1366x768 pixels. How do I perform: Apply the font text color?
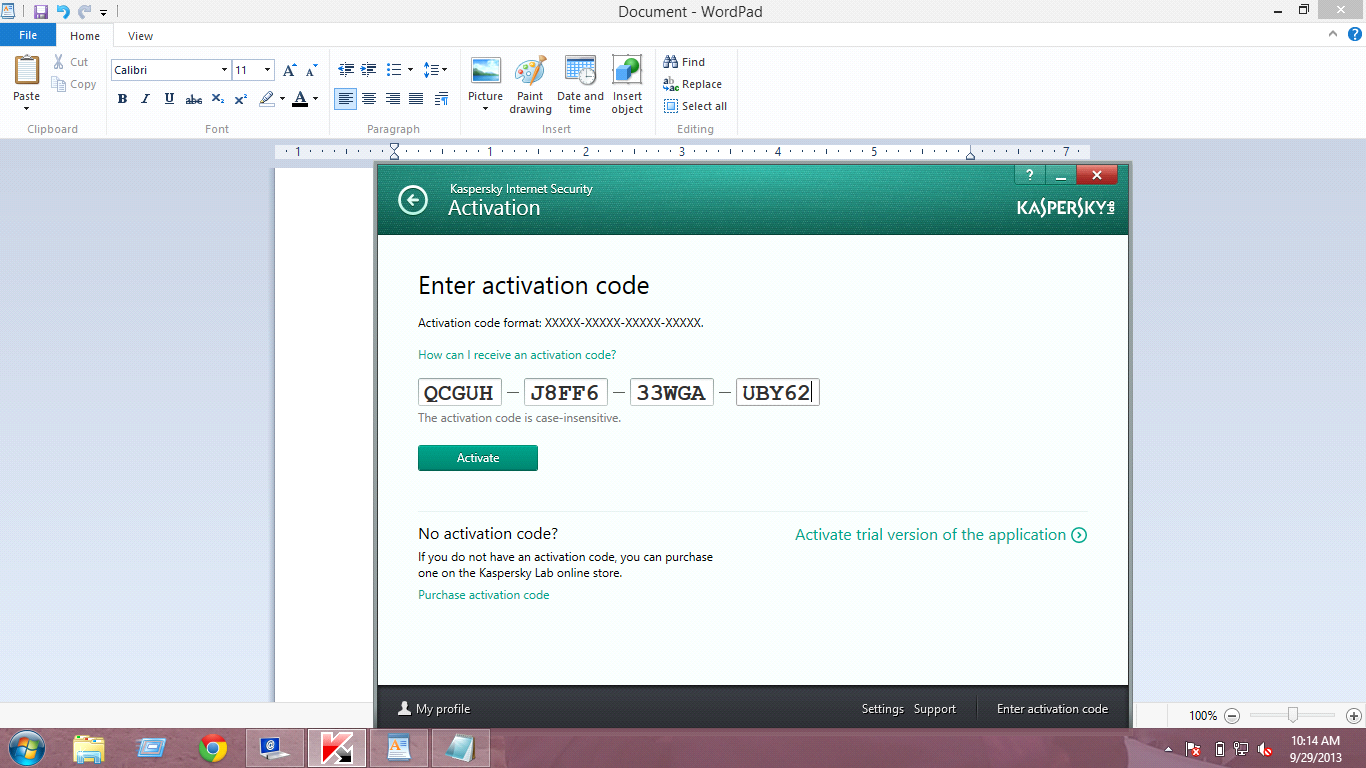pos(300,99)
